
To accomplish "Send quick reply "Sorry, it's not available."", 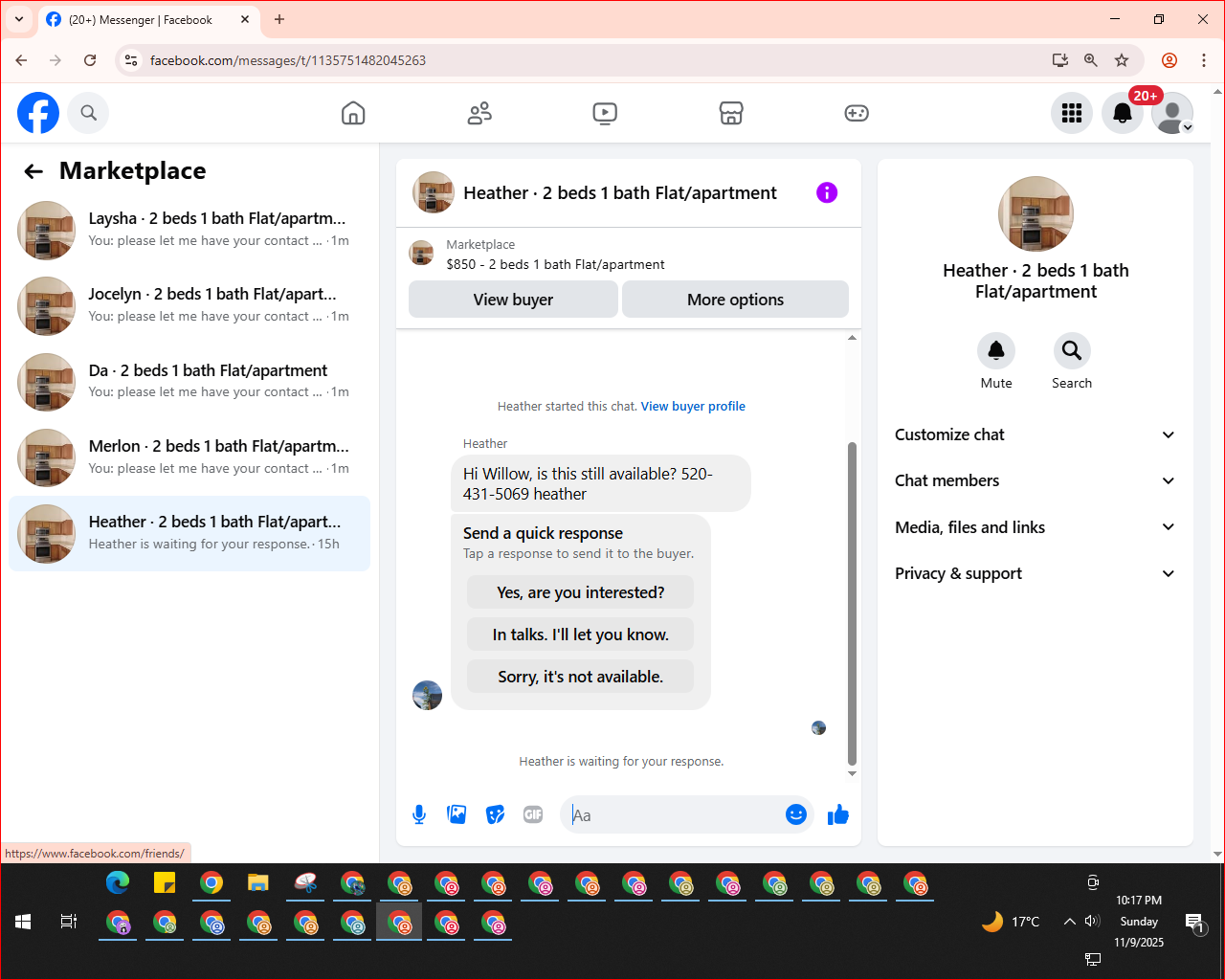I will click(x=580, y=677).
